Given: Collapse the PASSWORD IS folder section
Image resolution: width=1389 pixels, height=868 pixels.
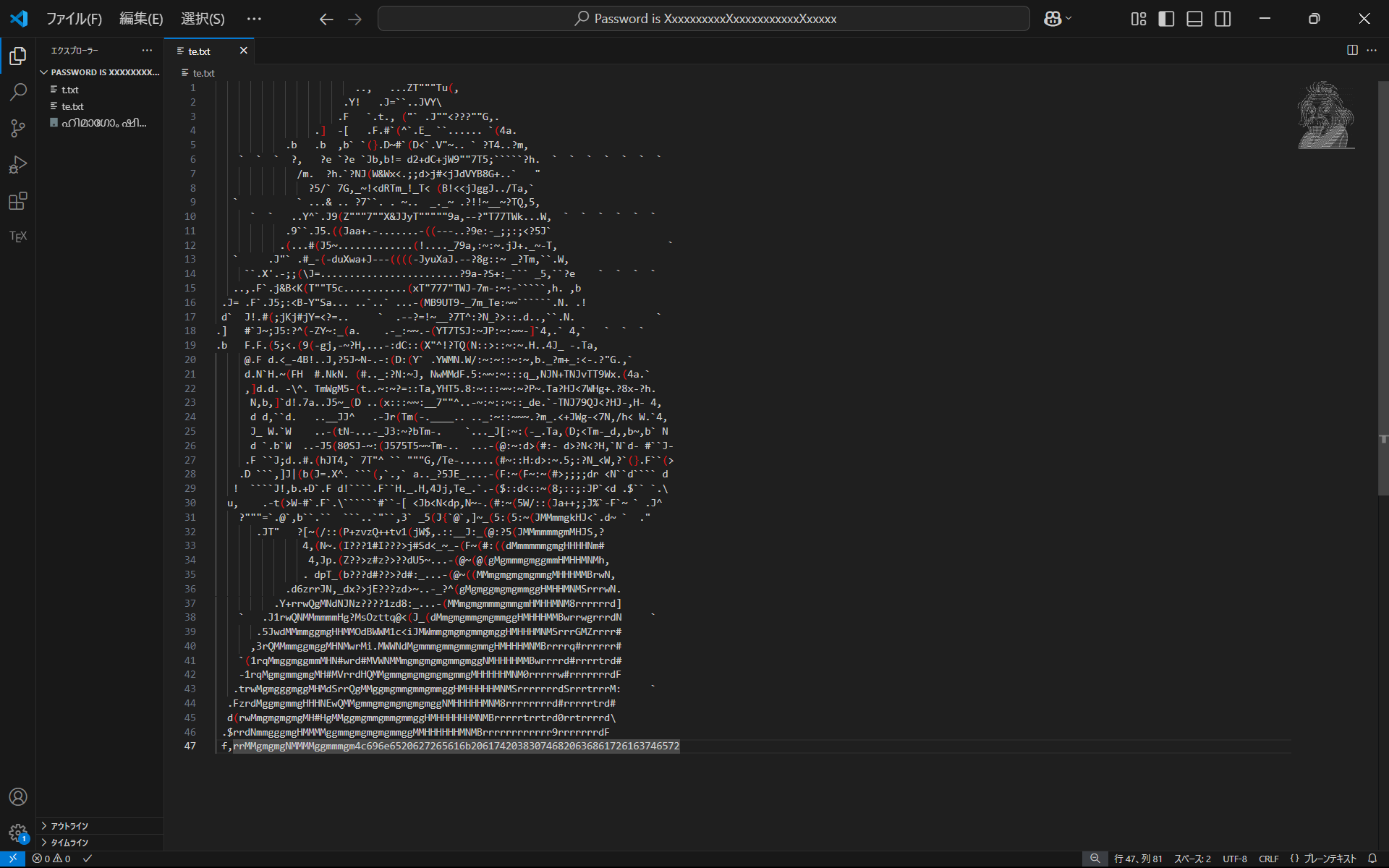Looking at the screenshot, I should [100, 72].
